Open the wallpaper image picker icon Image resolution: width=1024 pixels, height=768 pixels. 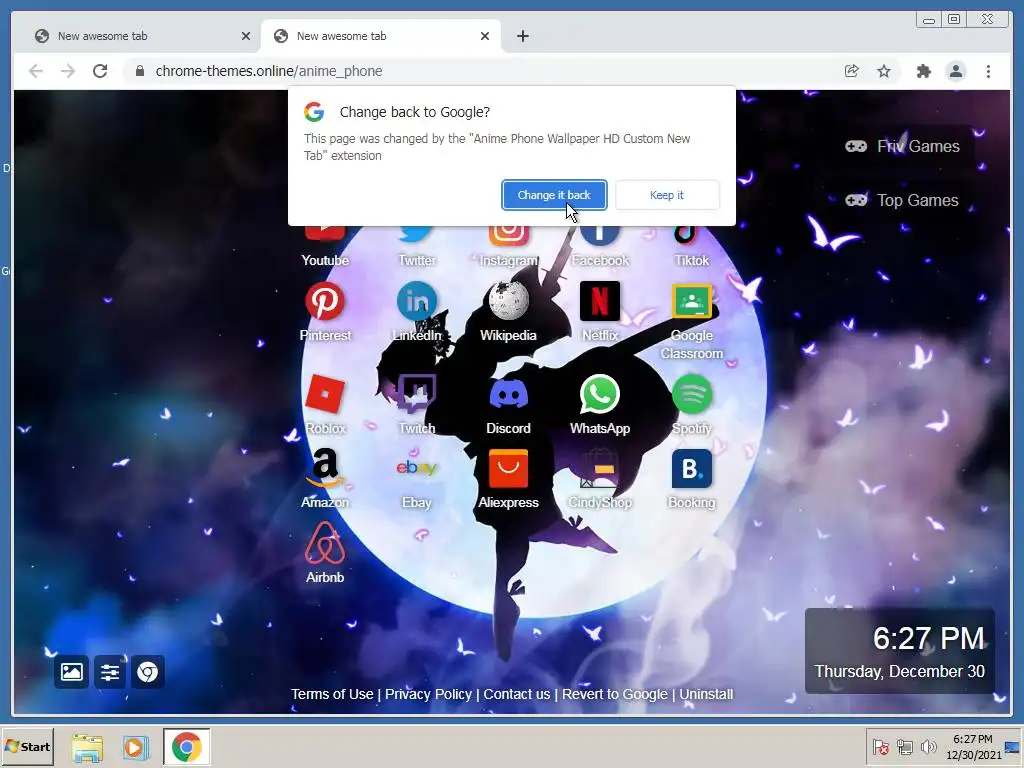click(71, 671)
